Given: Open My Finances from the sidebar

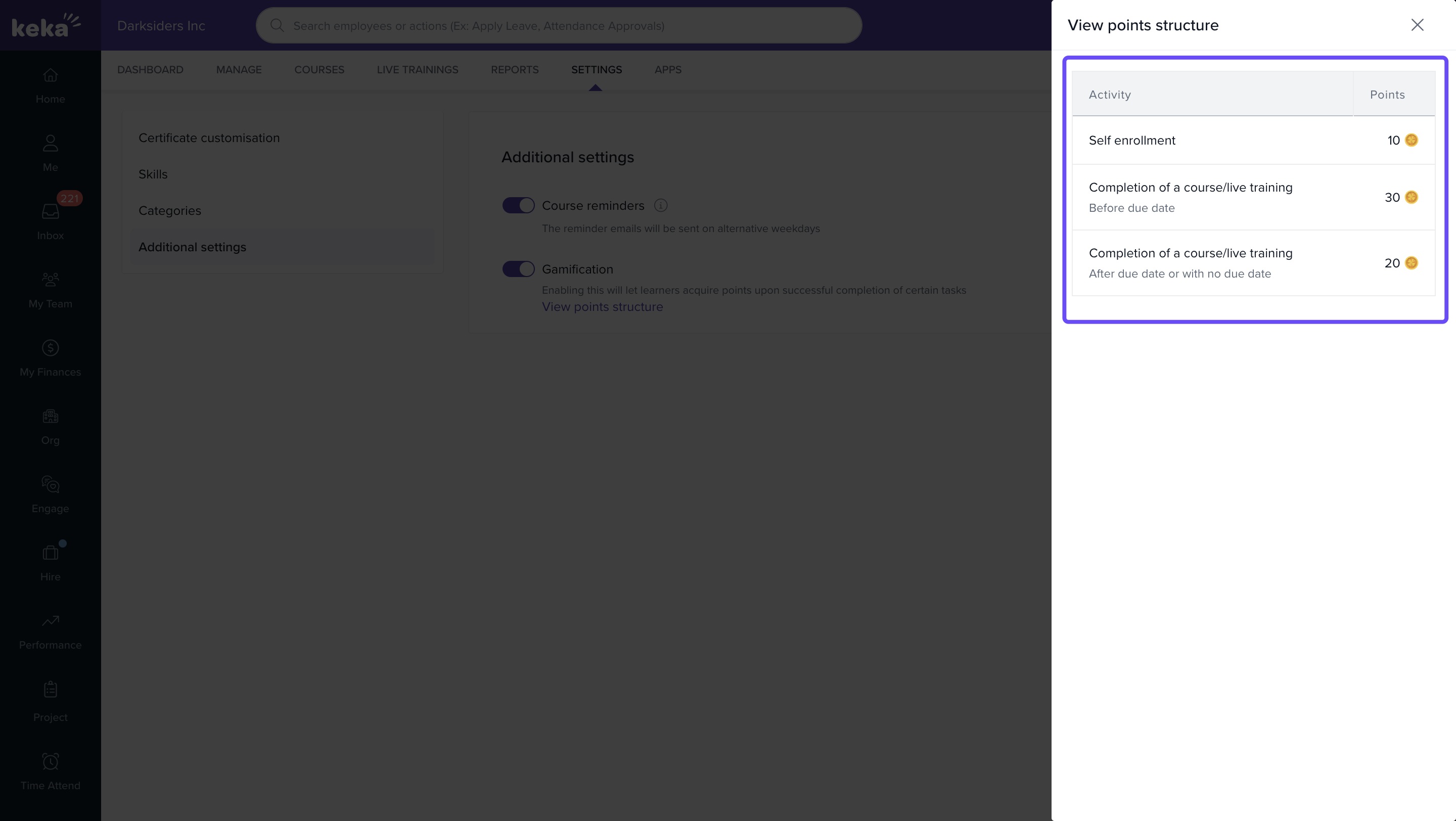Looking at the screenshot, I should pyautogui.click(x=50, y=357).
